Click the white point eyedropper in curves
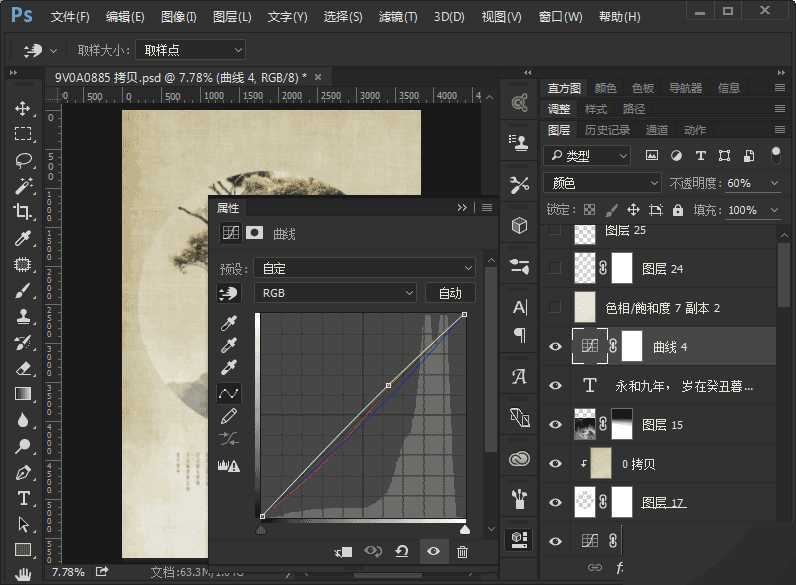 (229, 367)
